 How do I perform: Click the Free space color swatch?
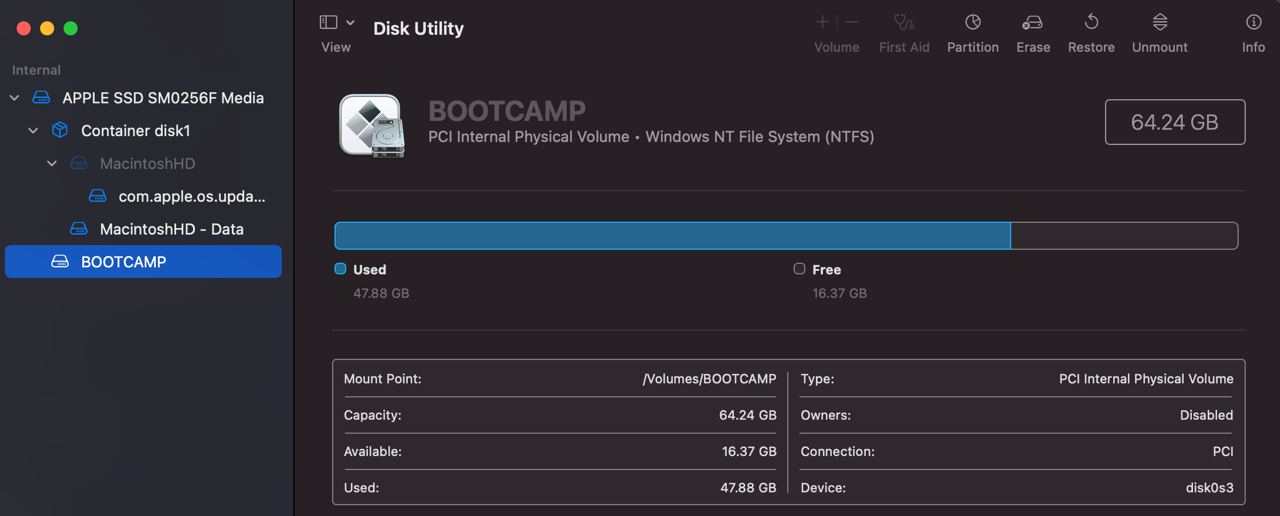pyautogui.click(x=799, y=269)
